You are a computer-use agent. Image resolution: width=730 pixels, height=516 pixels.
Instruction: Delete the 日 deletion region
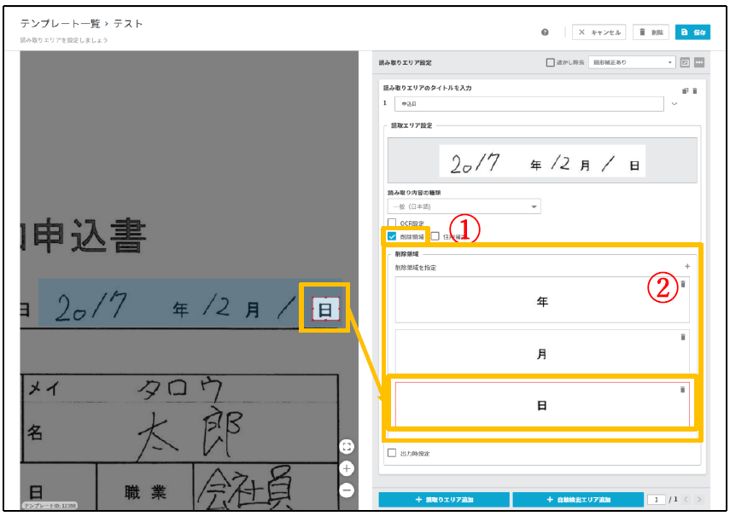tap(683, 389)
